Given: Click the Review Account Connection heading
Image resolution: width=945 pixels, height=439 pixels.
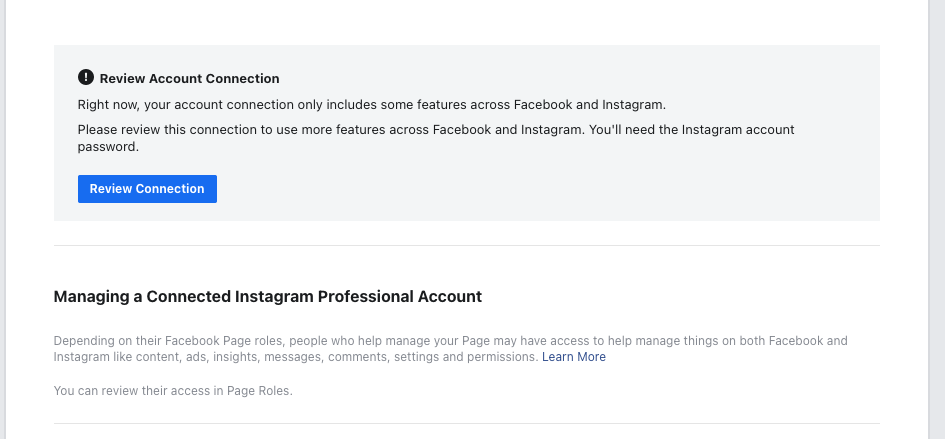Looking at the screenshot, I should click(x=189, y=79).
